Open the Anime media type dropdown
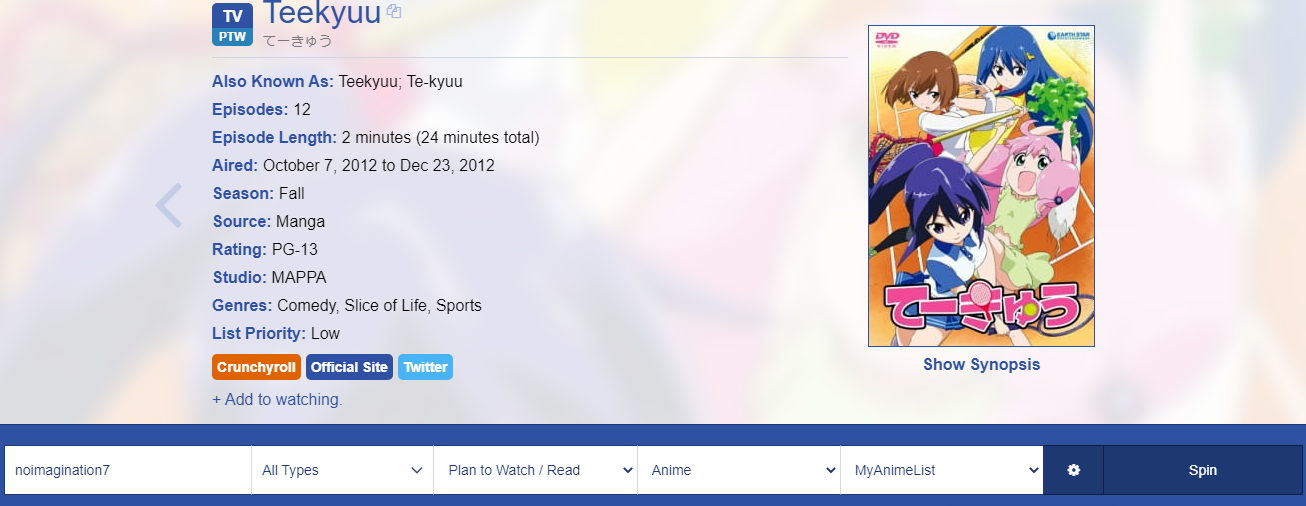The width and height of the screenshot is (1306, 506). coord(739,470)
